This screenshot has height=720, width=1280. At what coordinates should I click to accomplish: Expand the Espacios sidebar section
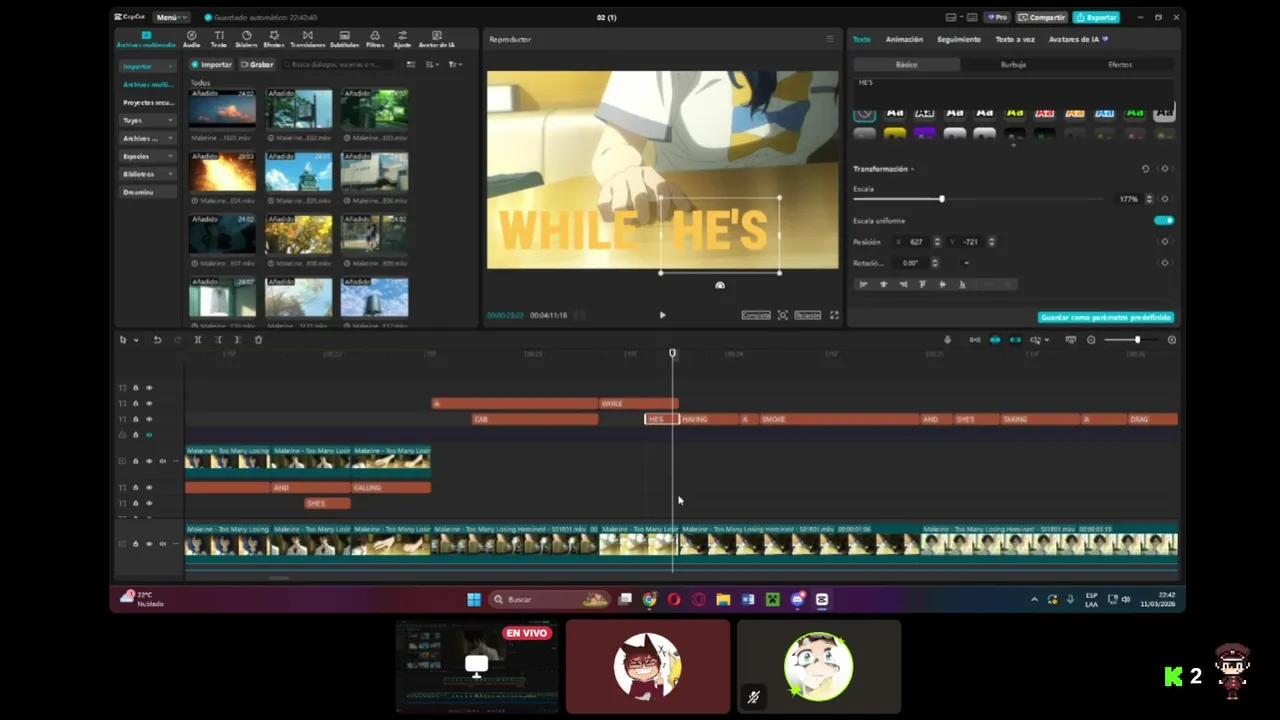point(147,156)
